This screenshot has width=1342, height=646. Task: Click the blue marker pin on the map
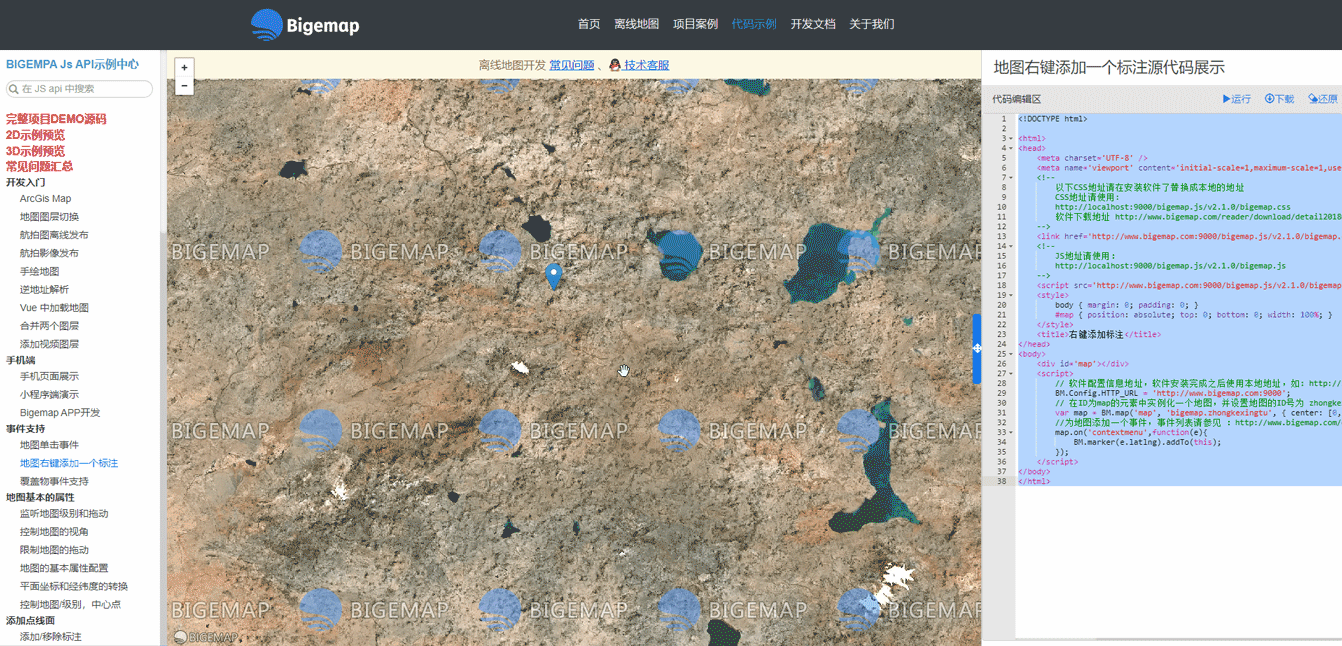click(553, 277)
